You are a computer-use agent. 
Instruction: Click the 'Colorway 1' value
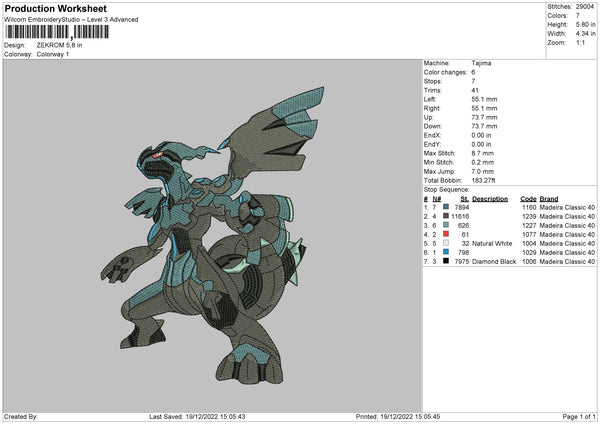tap(53, 54)
